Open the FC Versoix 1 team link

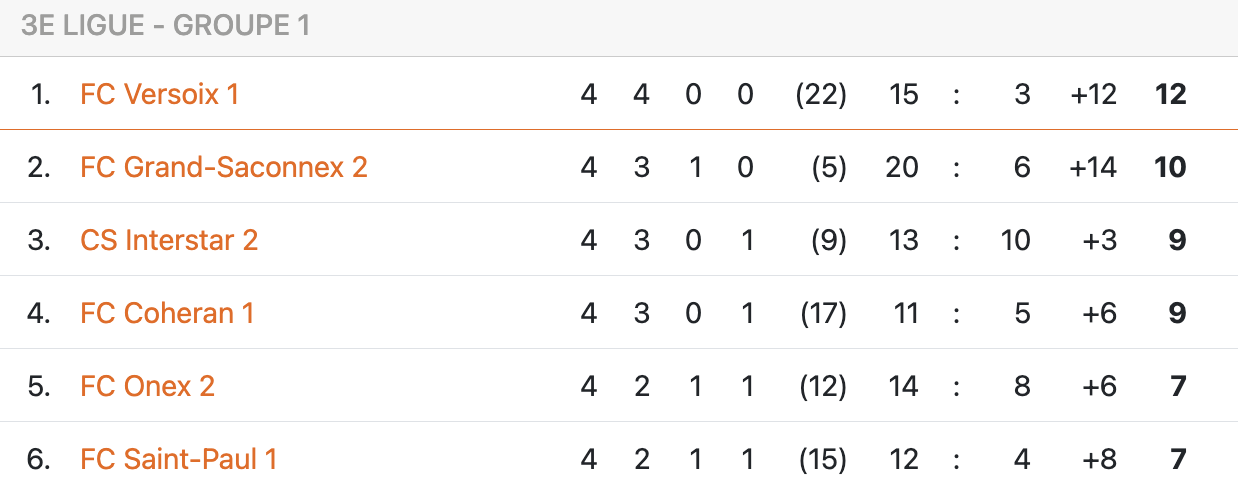159,94
